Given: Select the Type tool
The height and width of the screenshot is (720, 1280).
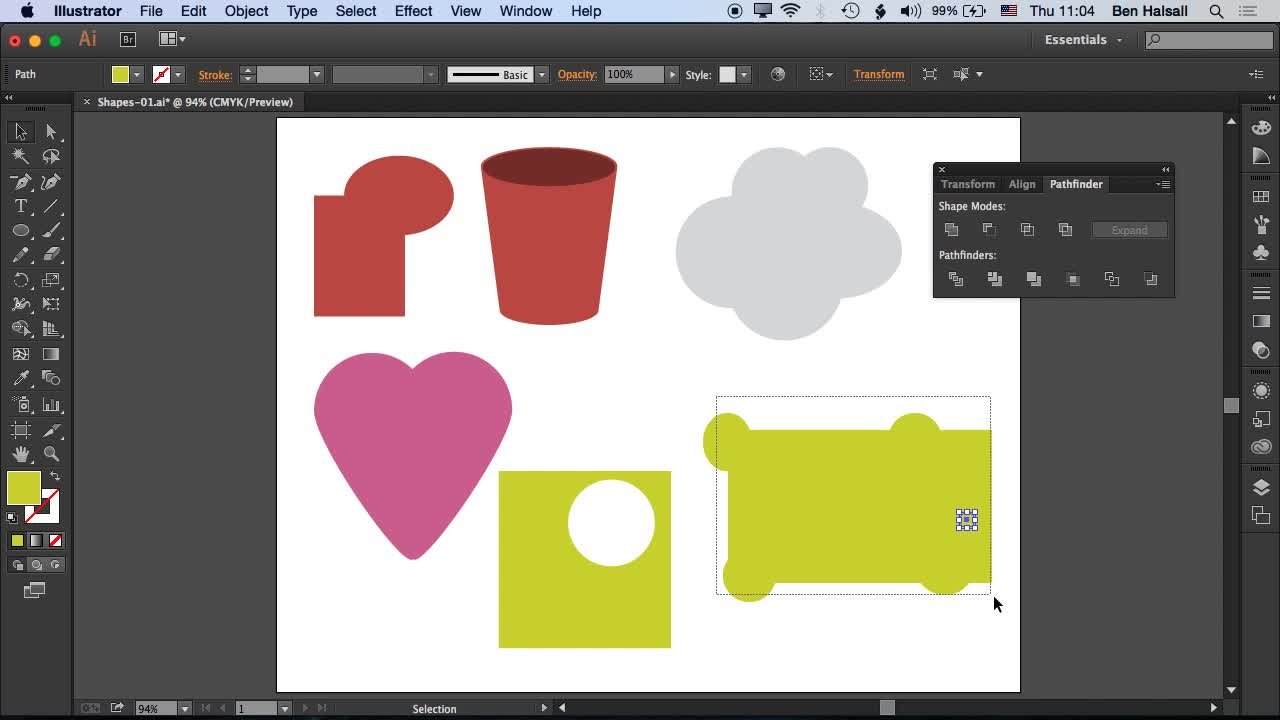Looking at the screenshot, I should coord(20,207).
